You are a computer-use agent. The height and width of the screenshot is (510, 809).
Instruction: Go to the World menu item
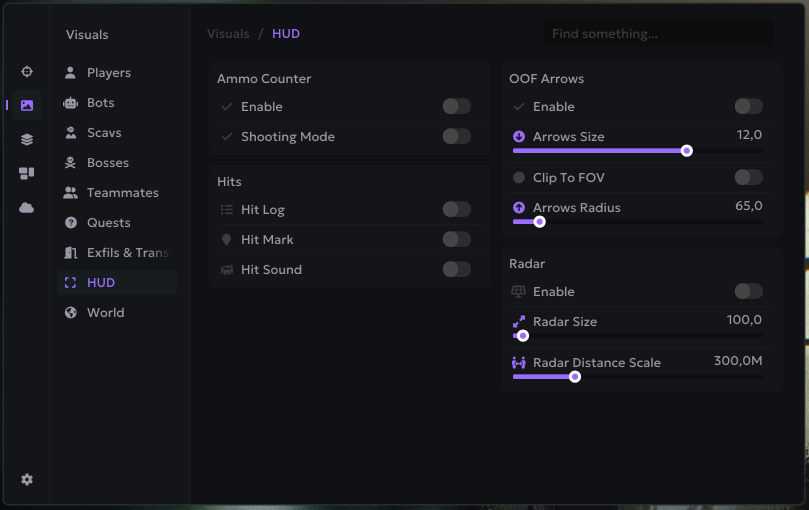coord(106,313)
